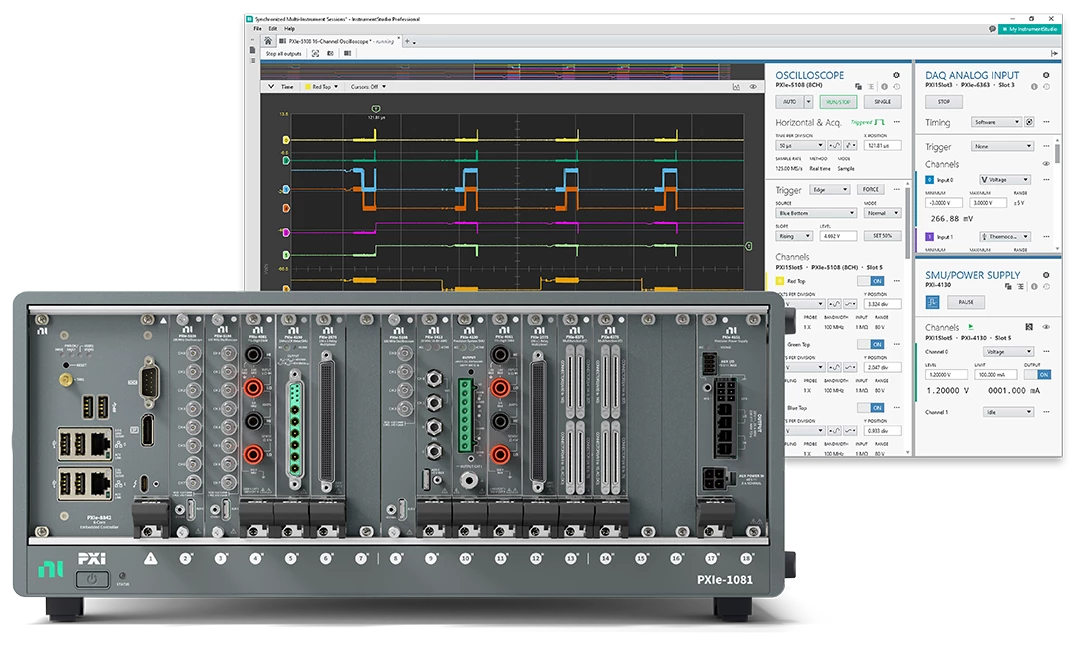Click the SINGLE acquisition button
Viewport: 1080px width, 646px height.
[x=882, y=102]
